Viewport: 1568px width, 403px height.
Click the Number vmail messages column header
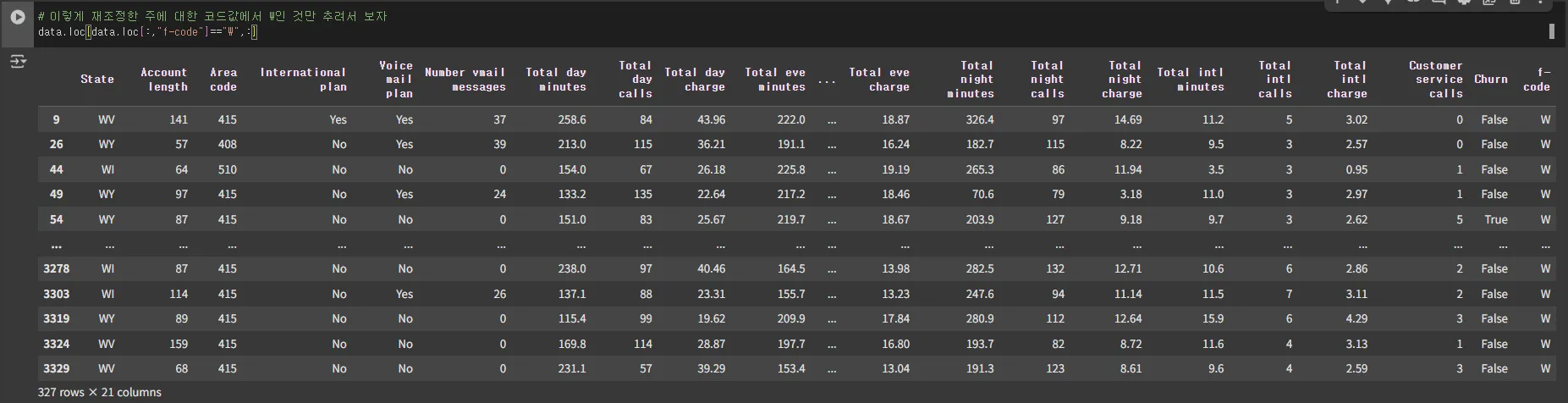pyautogui.click(x=465, y=79)
